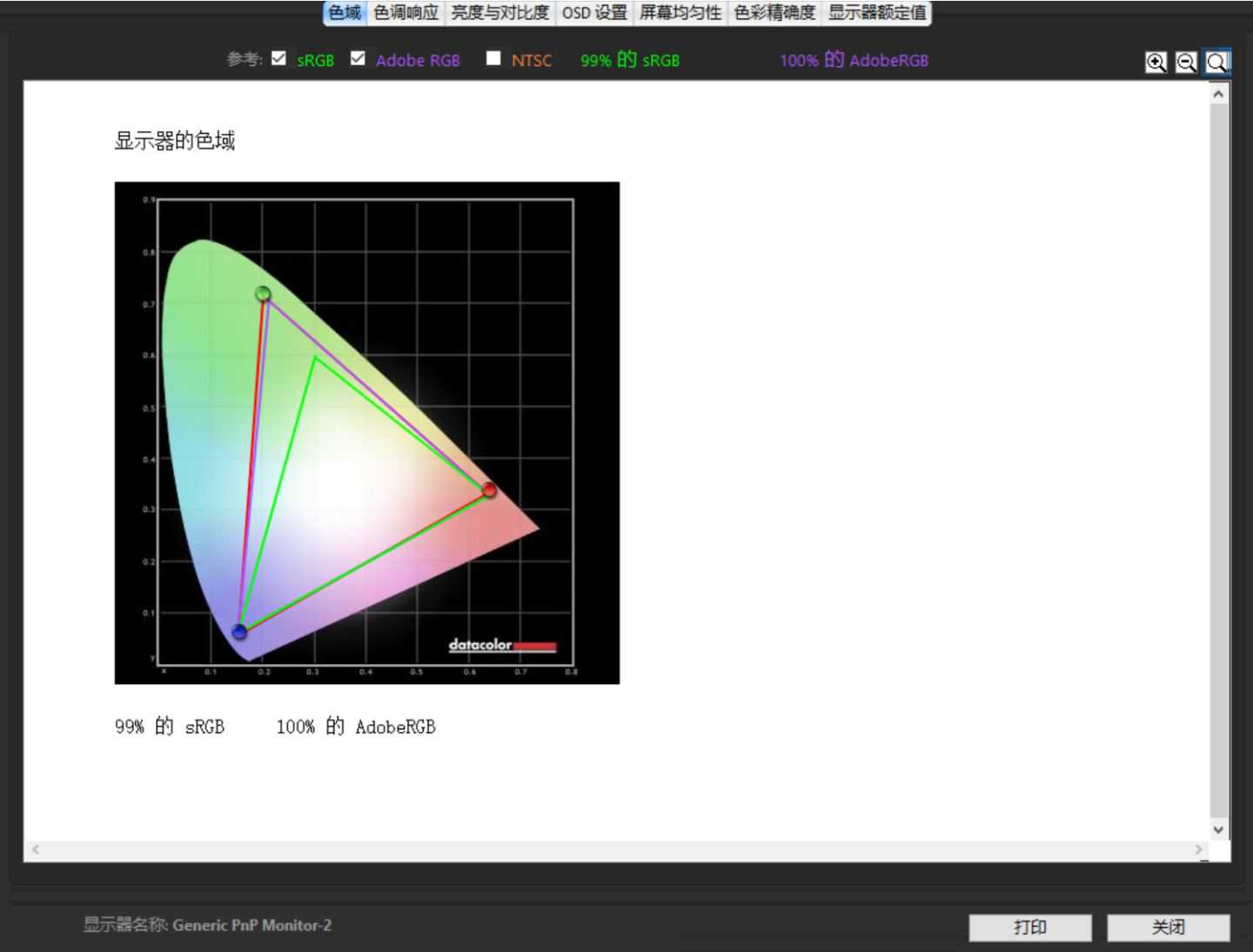Click the vertical scrollbar down arrow
Image resolution: width=1253 pixels, height=952 pixels.
1218,829
